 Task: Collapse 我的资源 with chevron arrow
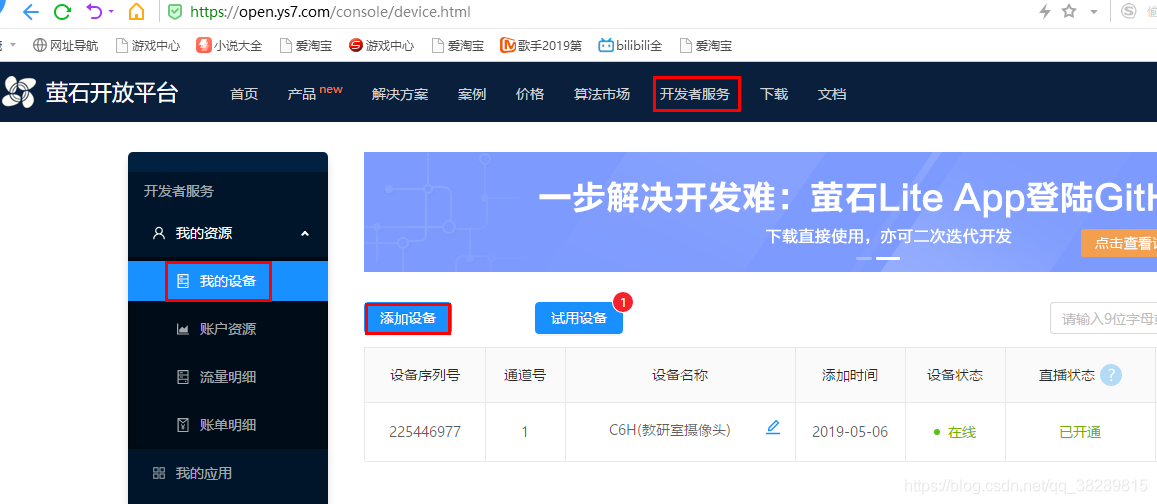click(305, 234)
